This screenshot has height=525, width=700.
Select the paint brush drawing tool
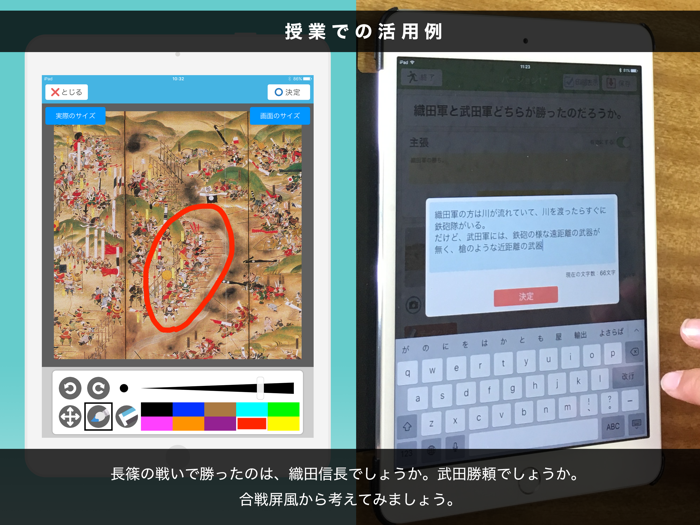[x=98, y=416]
